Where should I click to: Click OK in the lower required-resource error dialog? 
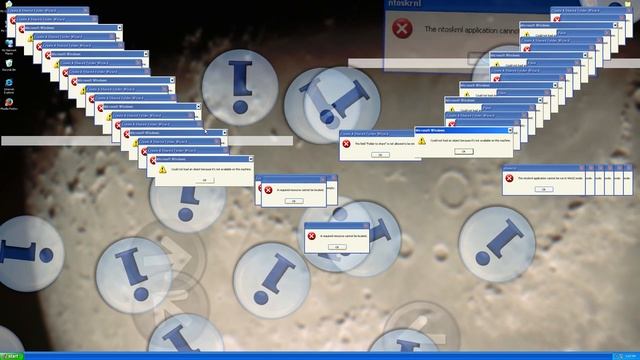coord(337,247)
